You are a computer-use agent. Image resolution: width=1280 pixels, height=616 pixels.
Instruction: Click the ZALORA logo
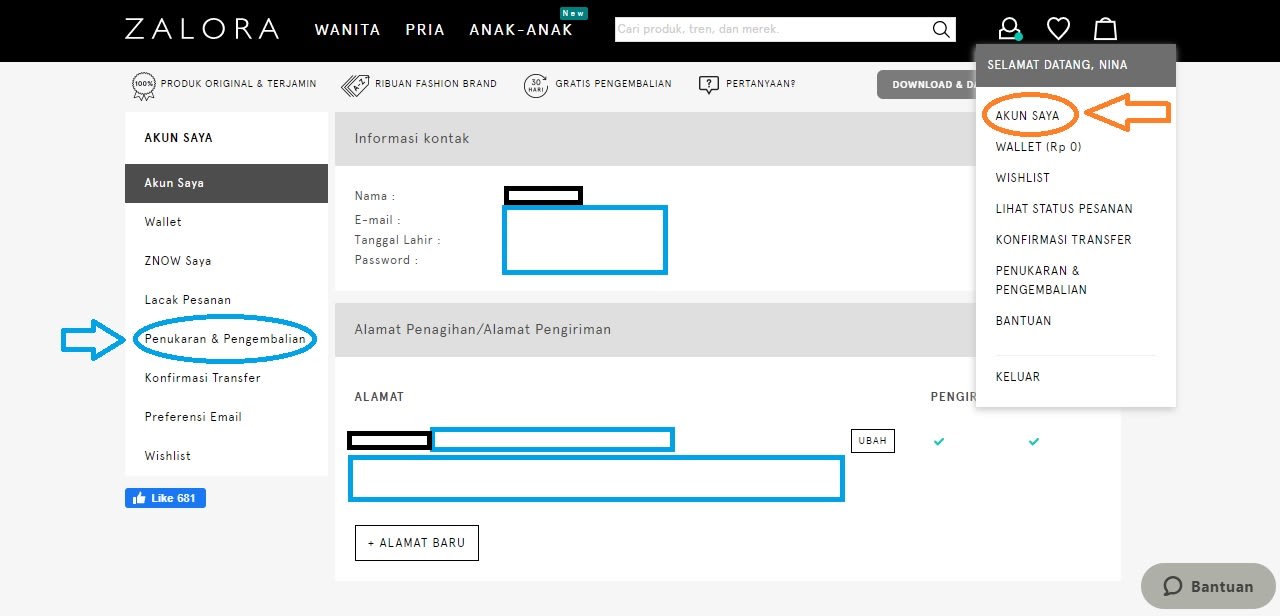pyautogui.click(x=202, y=29)
